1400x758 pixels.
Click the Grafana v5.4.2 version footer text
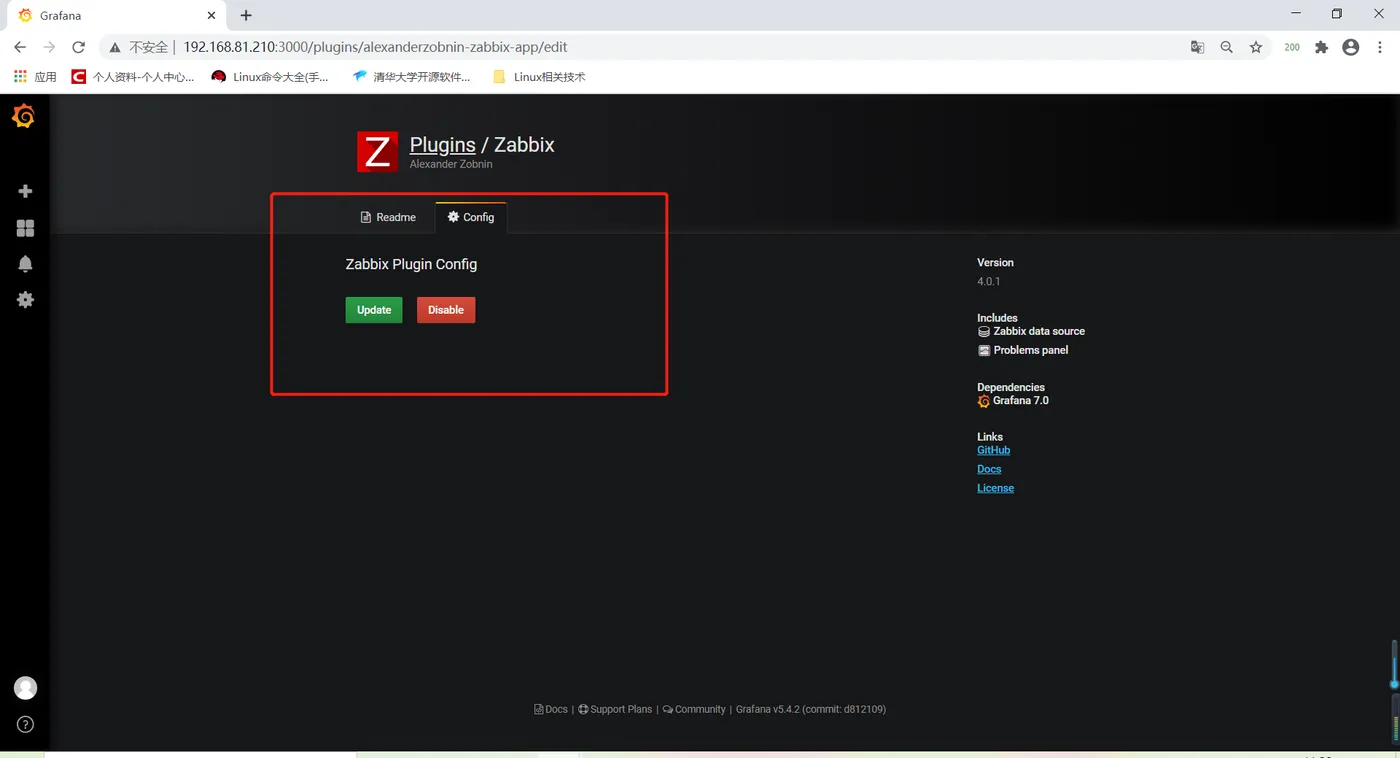coord(811,709)
